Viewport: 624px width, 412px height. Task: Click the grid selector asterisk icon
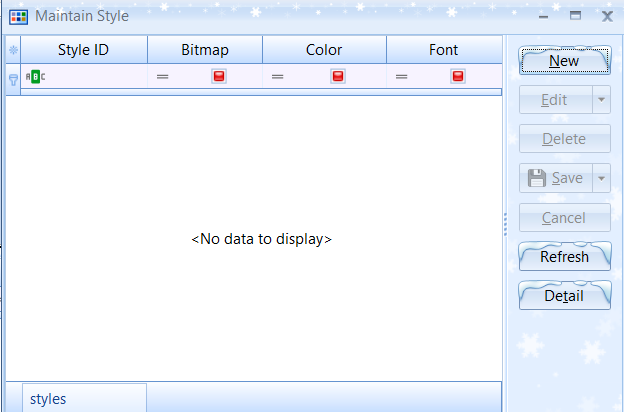coord(13,50)
